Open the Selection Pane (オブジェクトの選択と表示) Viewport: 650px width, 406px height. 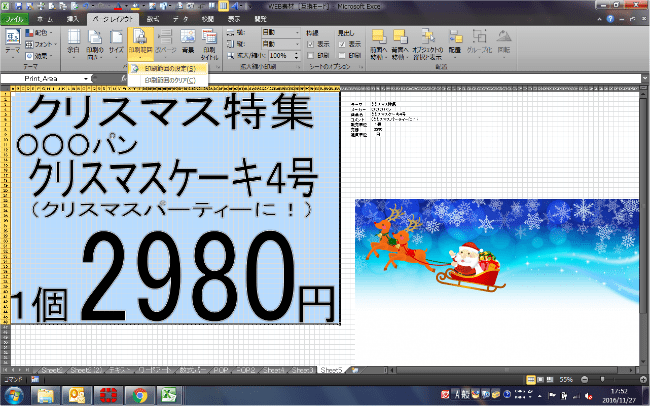pos(428,44)
